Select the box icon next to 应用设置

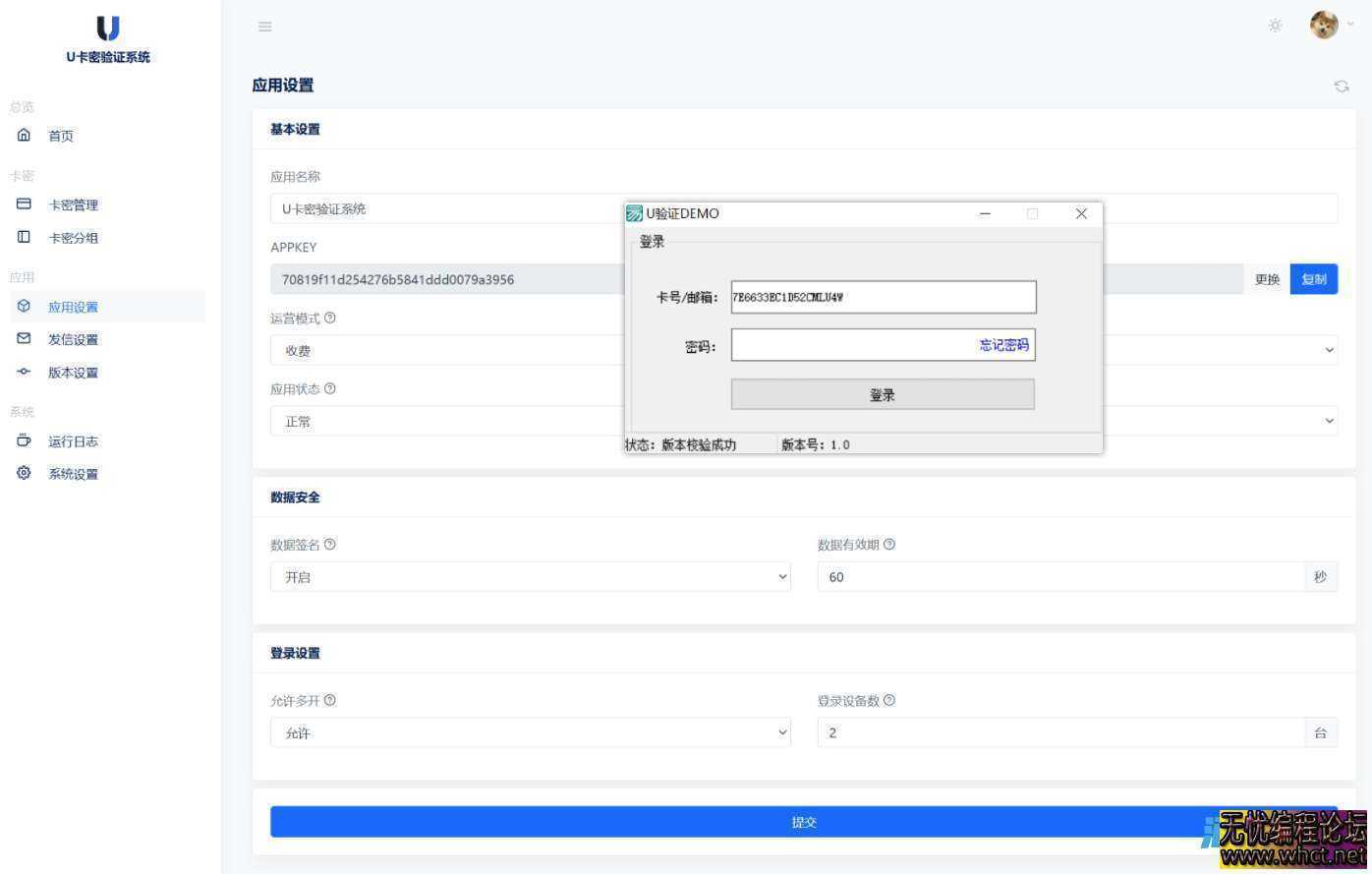click(24, 306)
